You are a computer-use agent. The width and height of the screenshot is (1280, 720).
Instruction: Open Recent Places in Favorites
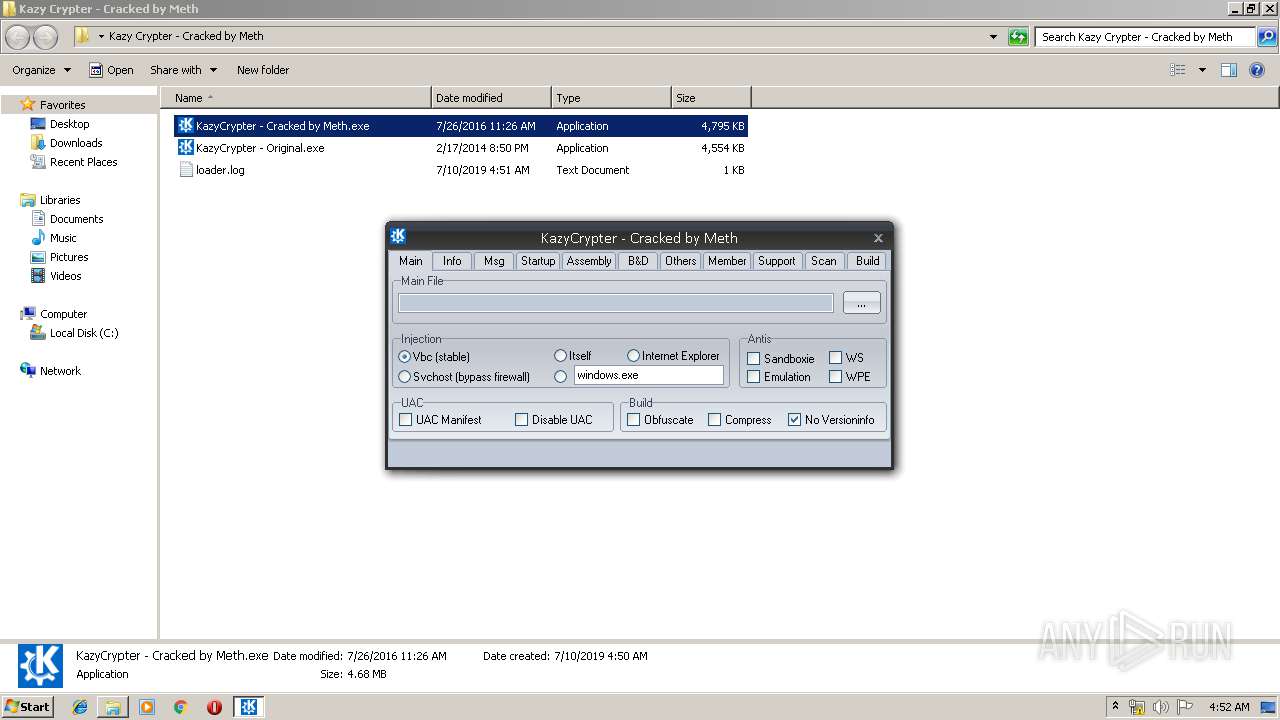pos(74,162)
